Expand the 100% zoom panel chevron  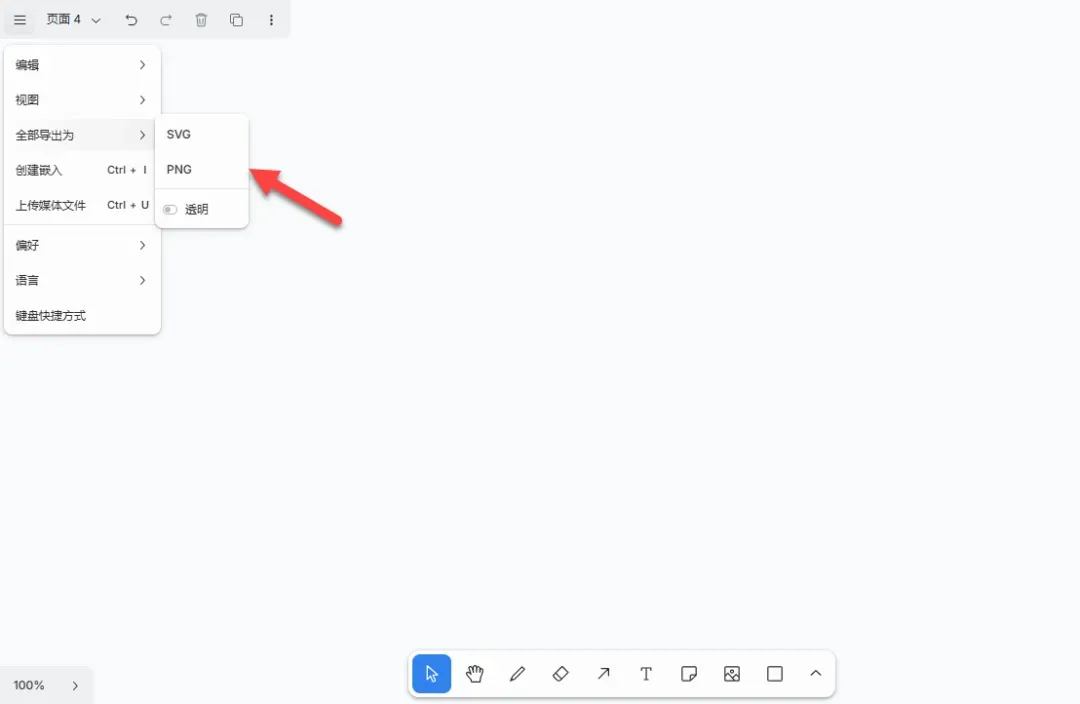tap(75, 686)
